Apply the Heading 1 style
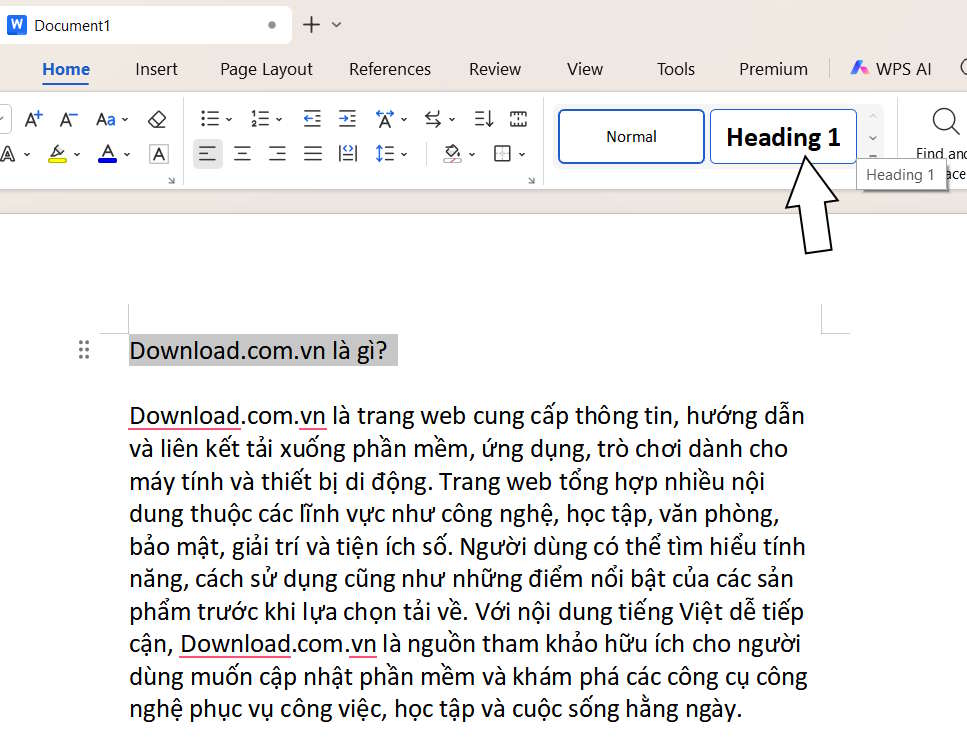 [783, 136]
